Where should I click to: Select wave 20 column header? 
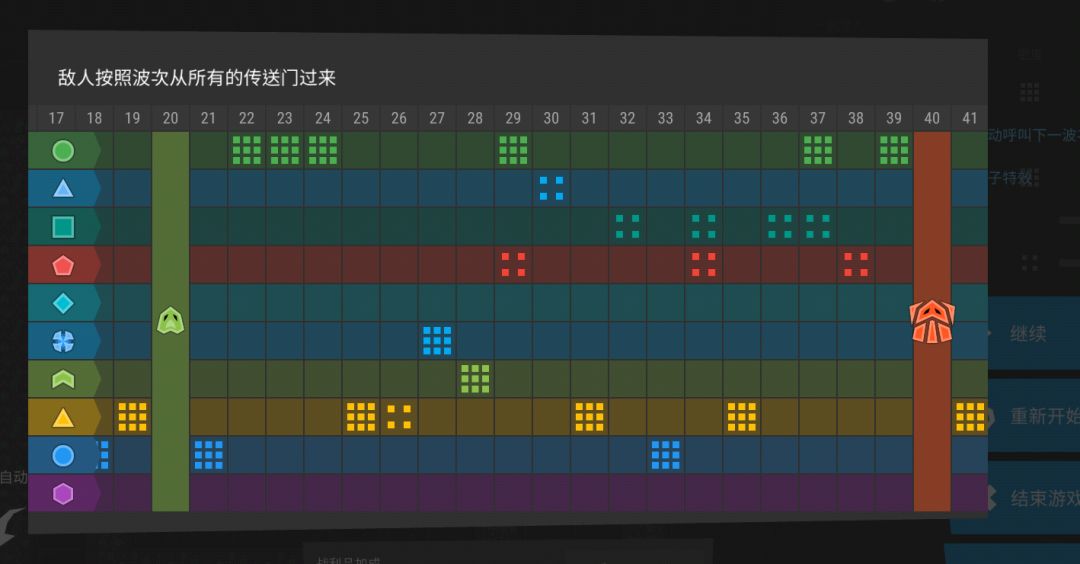coord(170,118)
